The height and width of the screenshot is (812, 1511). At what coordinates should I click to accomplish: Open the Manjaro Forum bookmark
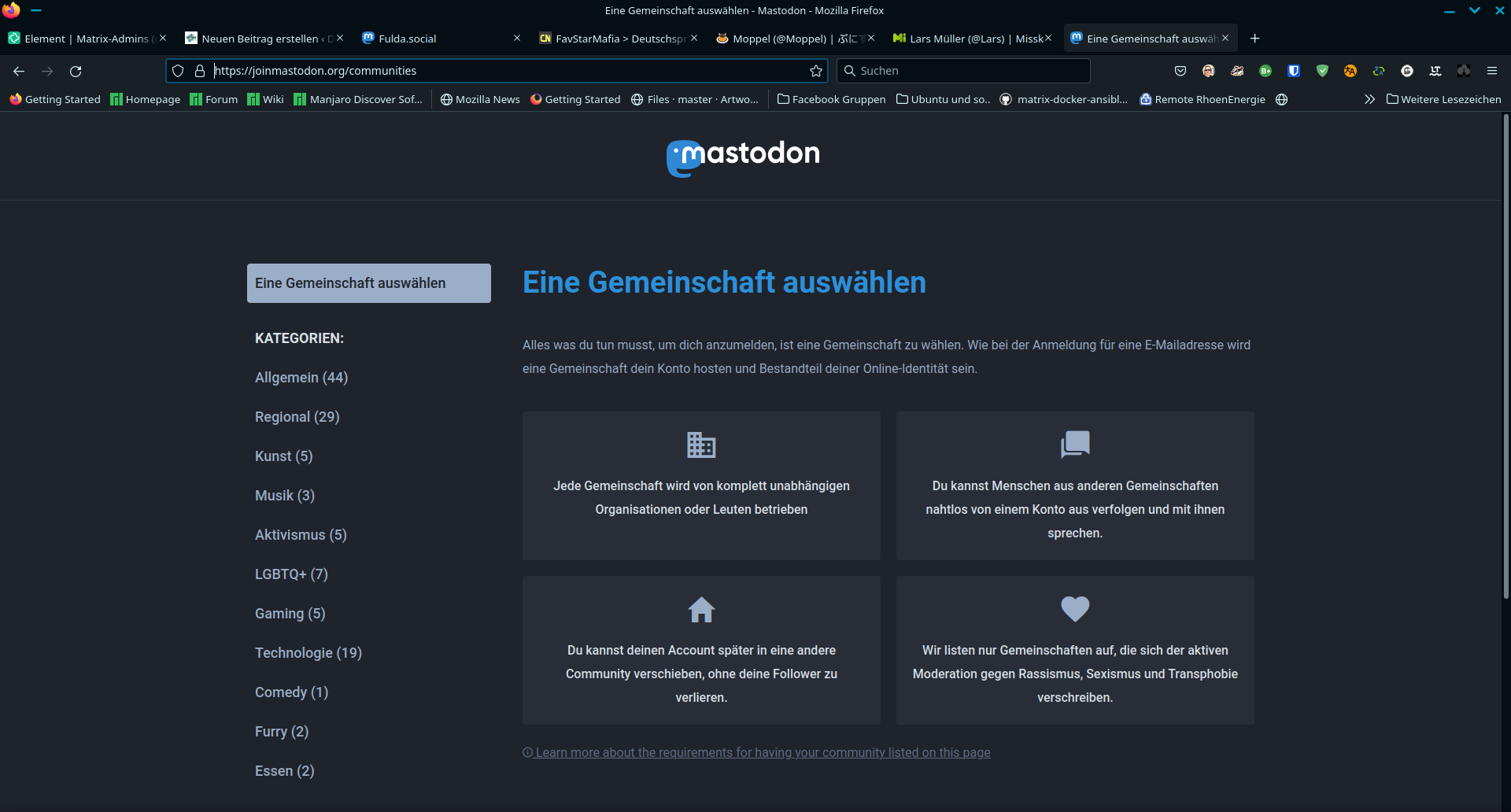pos(214,99)
